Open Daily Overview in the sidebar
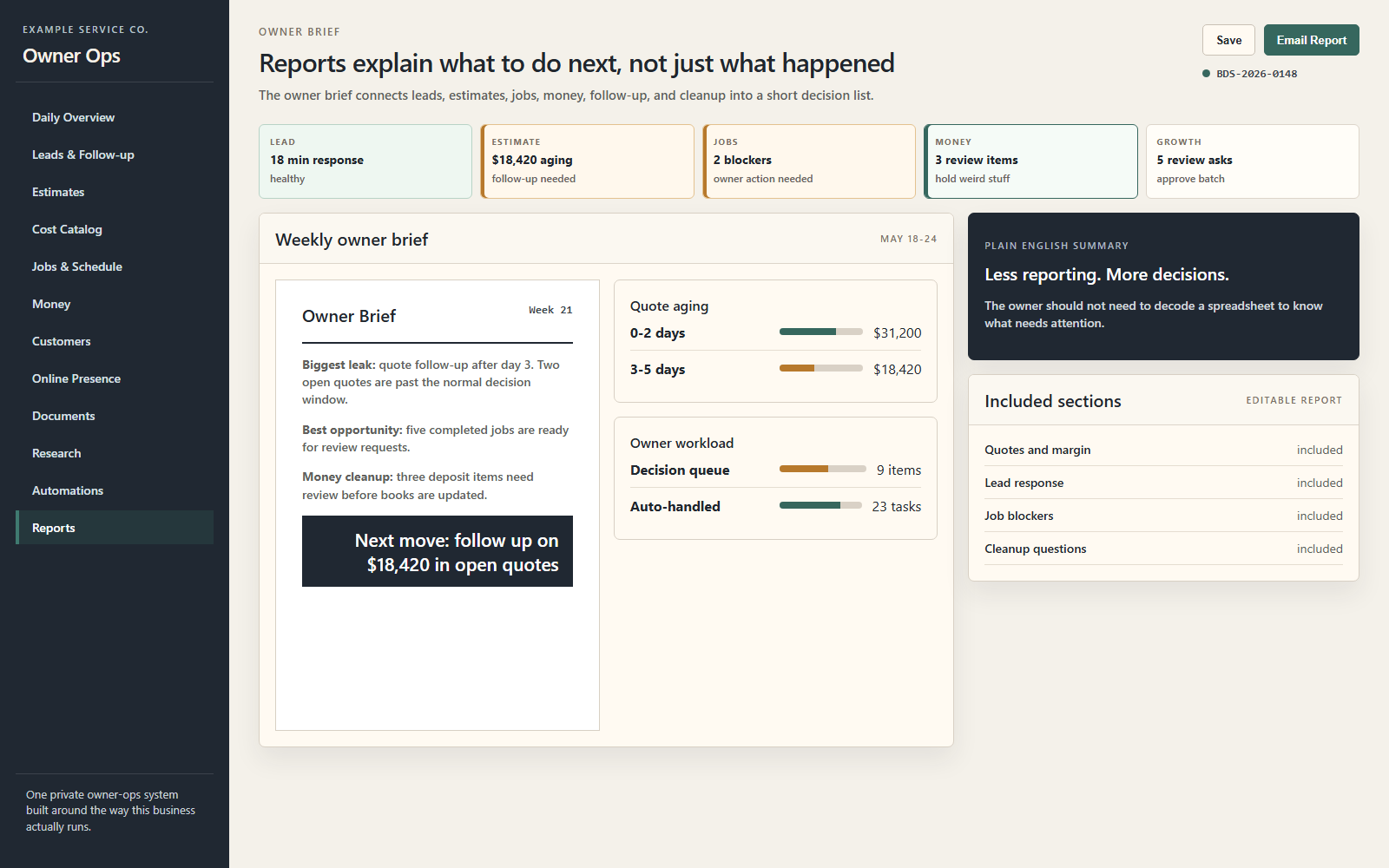The height and width of the screenshot is (868, 1389). (115, 117)
